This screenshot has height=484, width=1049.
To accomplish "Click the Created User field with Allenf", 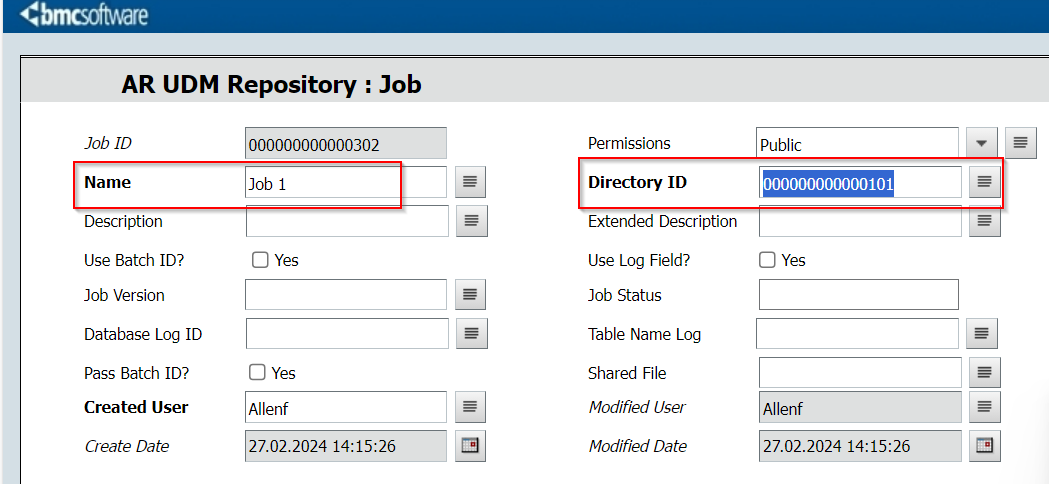I will pyautogui.click(x=346, y=407).
